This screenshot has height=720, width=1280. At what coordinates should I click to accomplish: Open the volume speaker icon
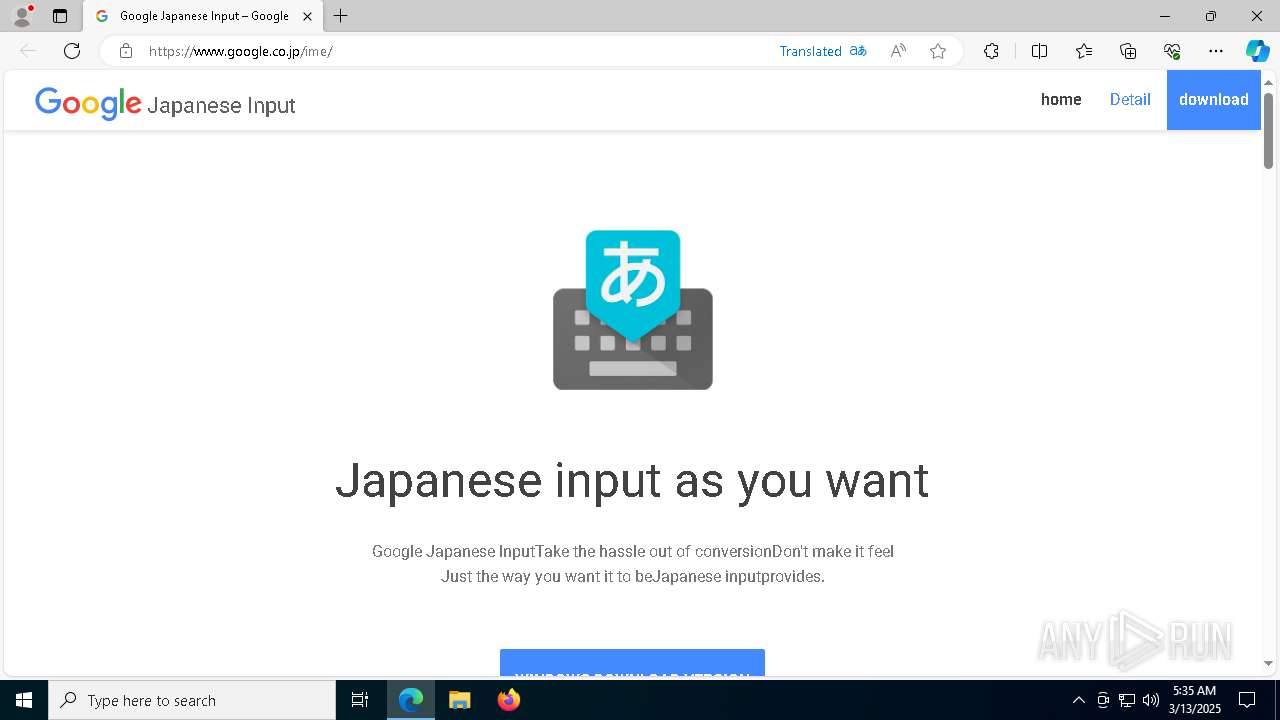(1150, 700)
